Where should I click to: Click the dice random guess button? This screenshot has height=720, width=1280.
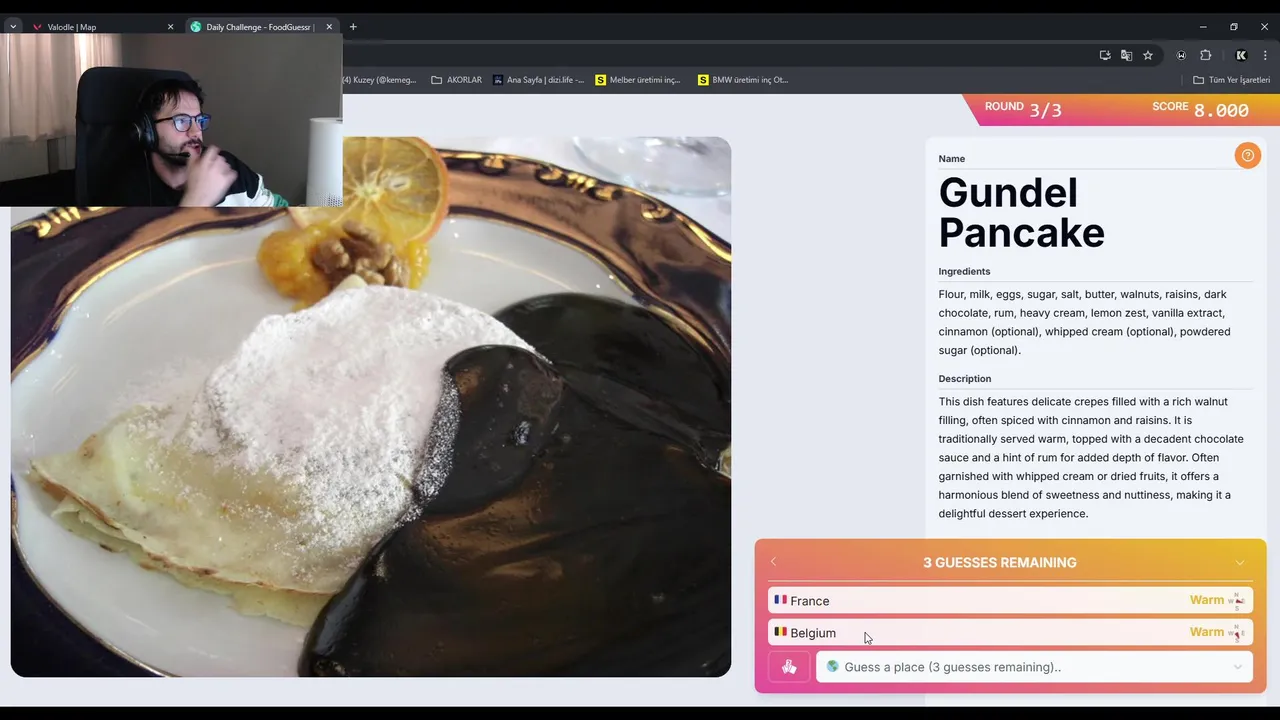coord(789,667)
